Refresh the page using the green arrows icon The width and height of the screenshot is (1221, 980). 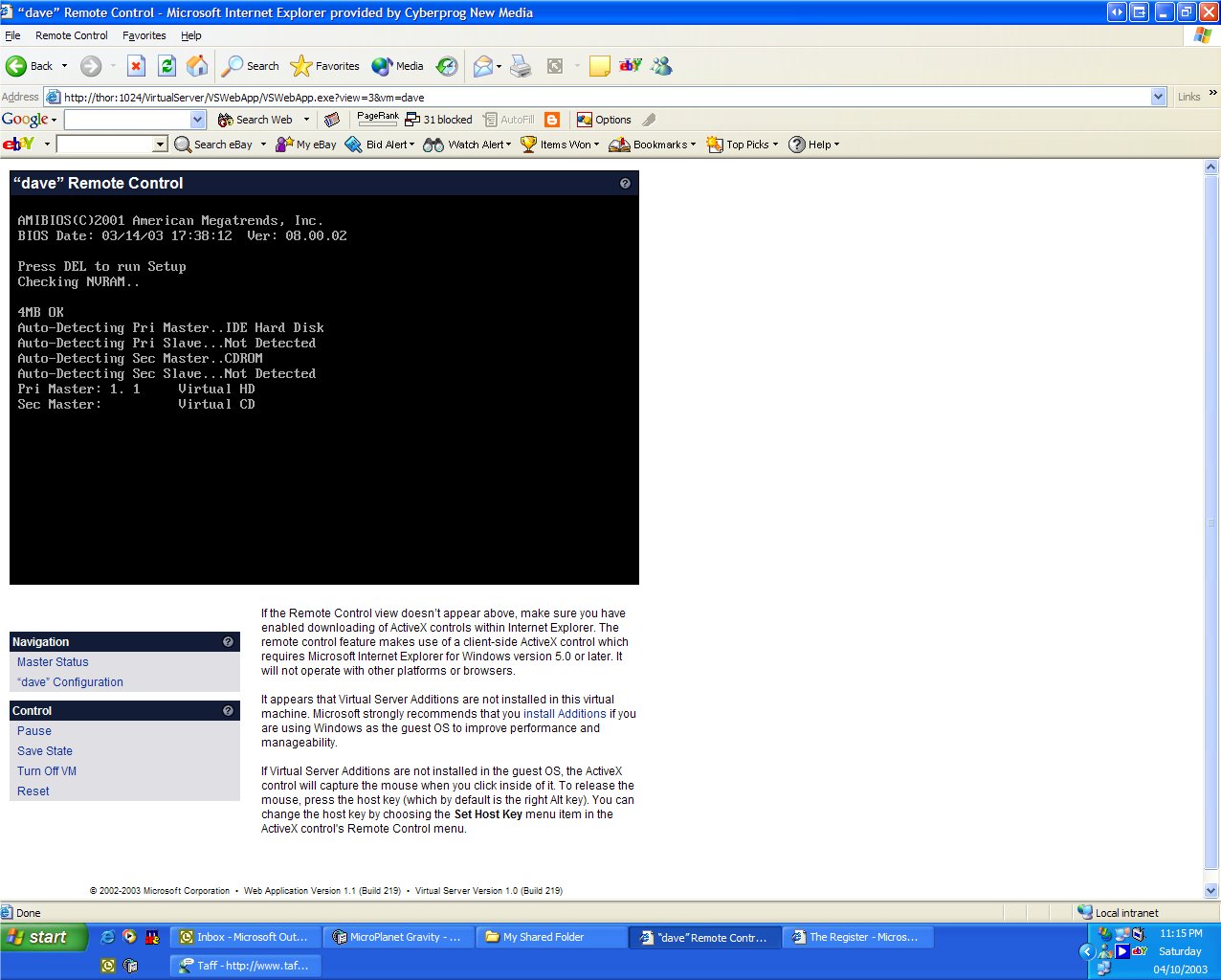pos(166,66)
